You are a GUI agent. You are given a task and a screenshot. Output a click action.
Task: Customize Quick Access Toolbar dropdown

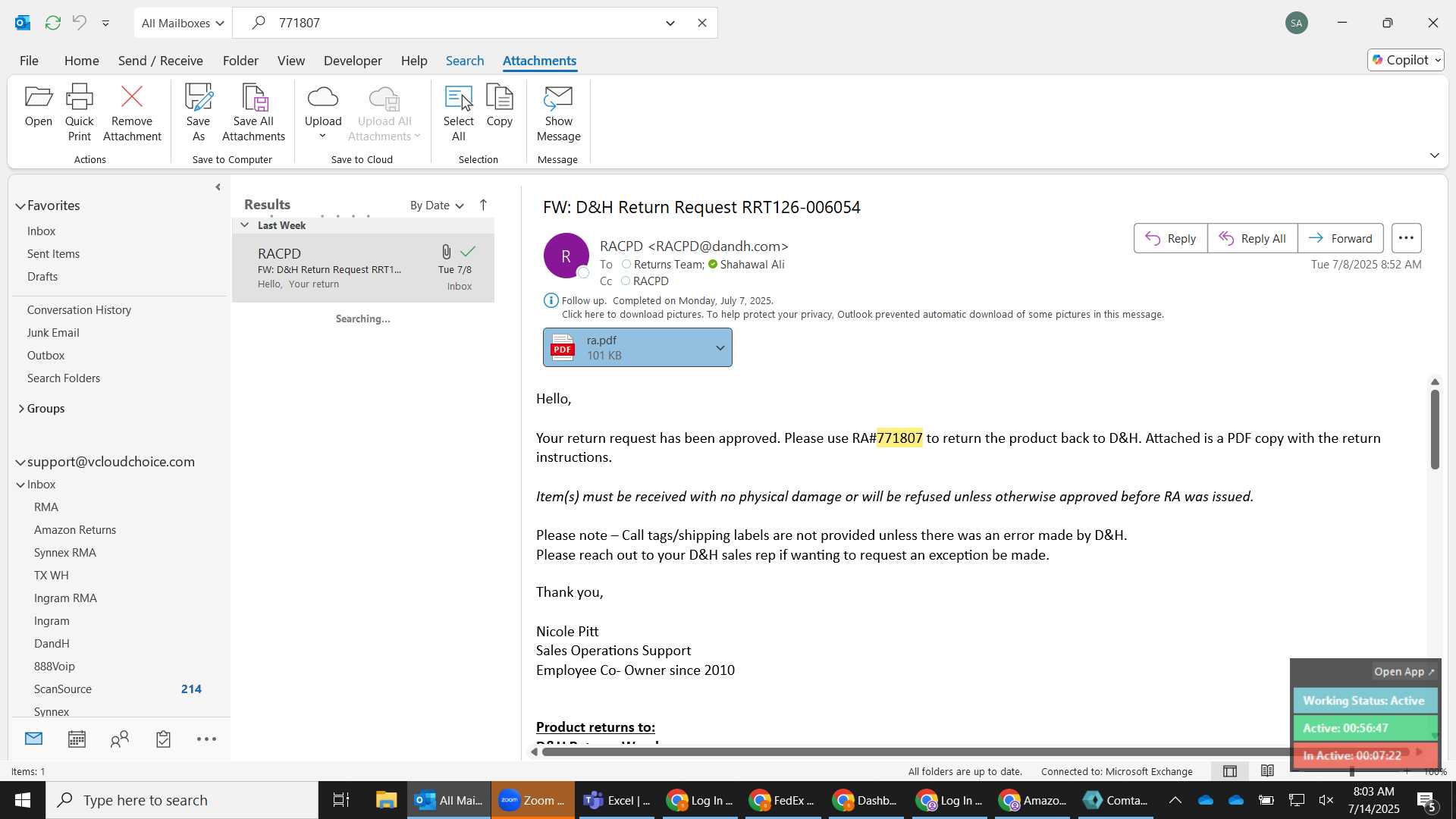pos(105,23)
